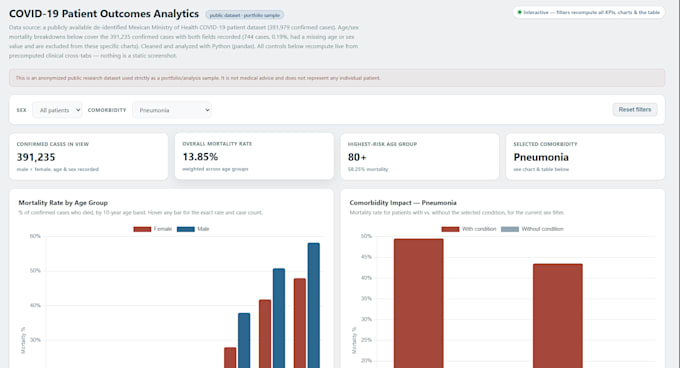The width and height of the screenshot is (680, 368).
Task: Click the Female red color swatch
Action: point(142,229)
